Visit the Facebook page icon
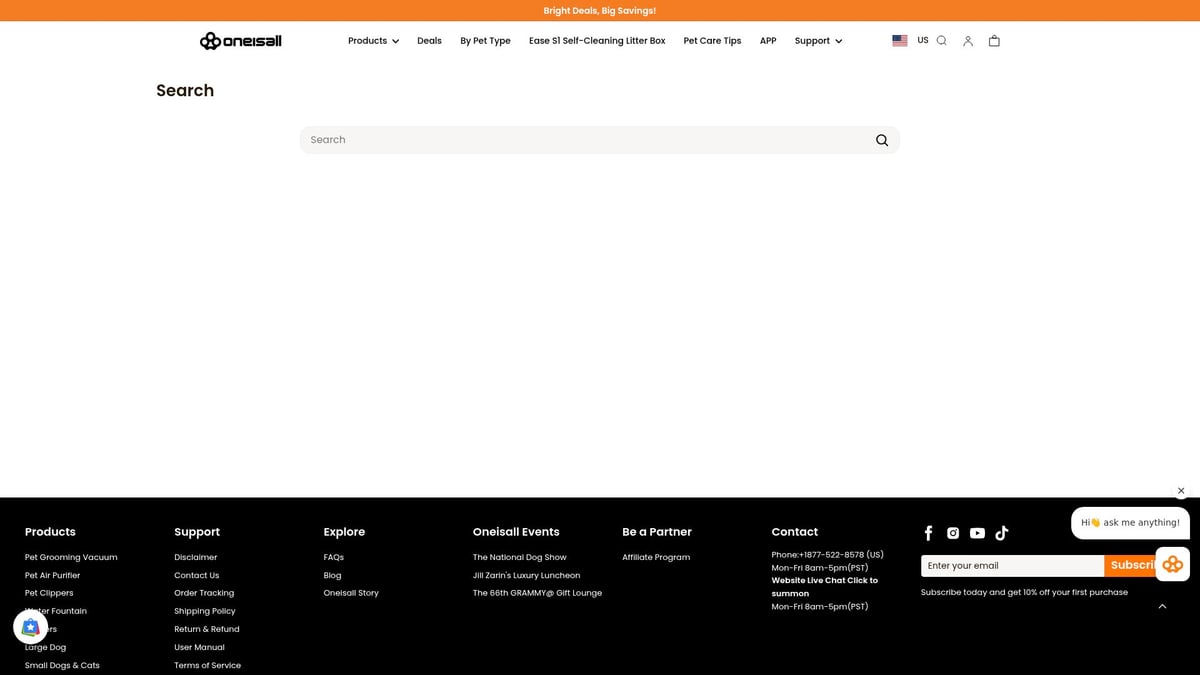This screenshot has height=675, width=1200. click(x=928, y=533)
